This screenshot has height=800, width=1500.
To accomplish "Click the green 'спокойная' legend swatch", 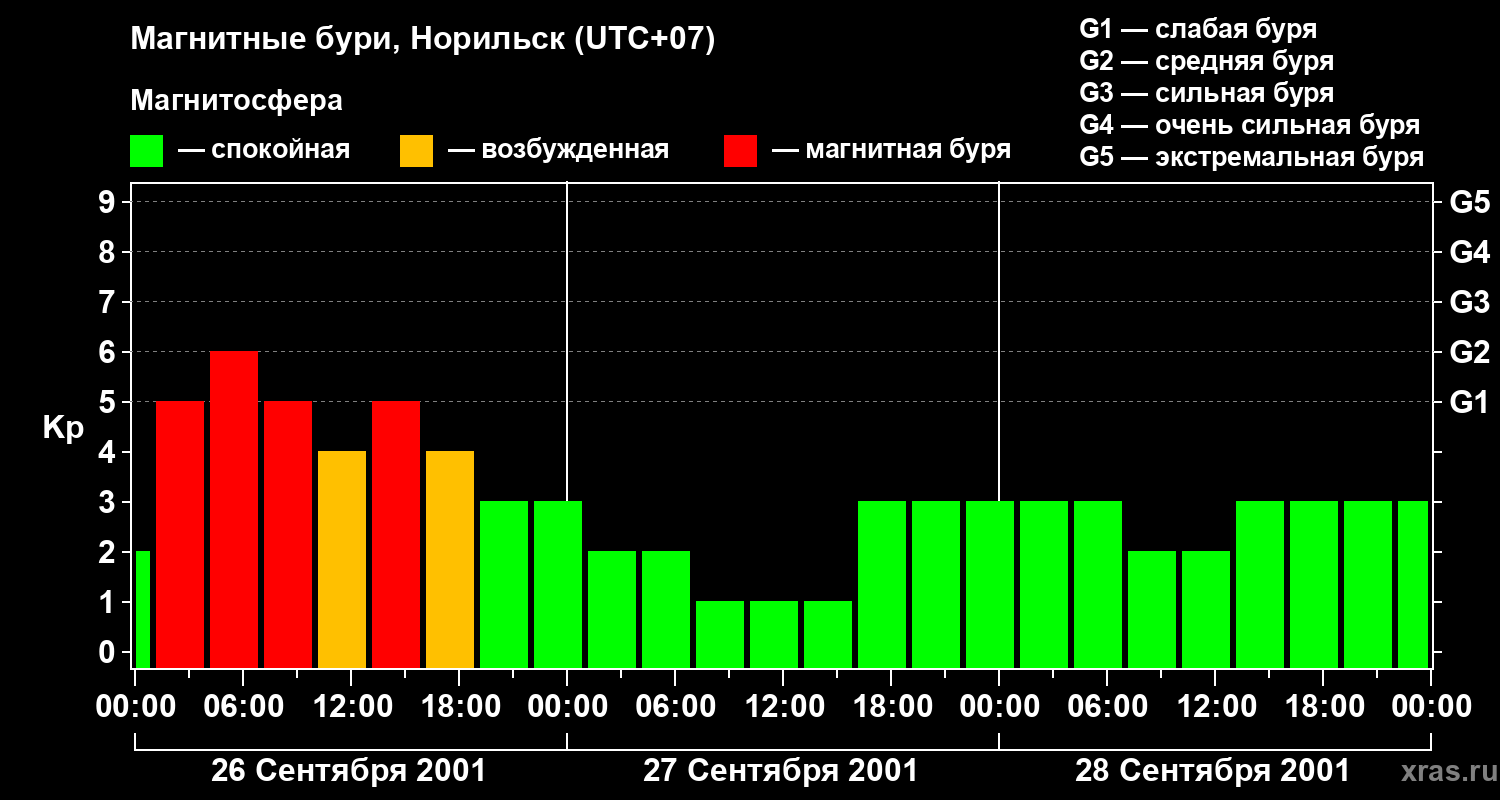I will (146, 151).
